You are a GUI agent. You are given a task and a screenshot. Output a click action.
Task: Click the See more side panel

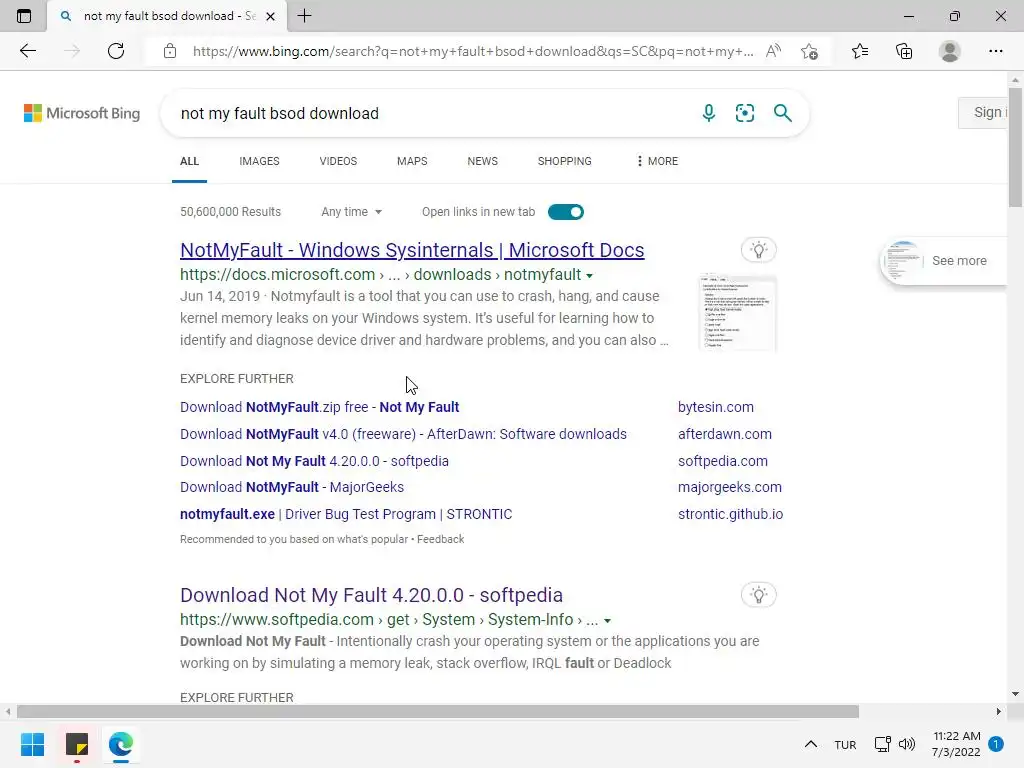(x=944, y=261)
